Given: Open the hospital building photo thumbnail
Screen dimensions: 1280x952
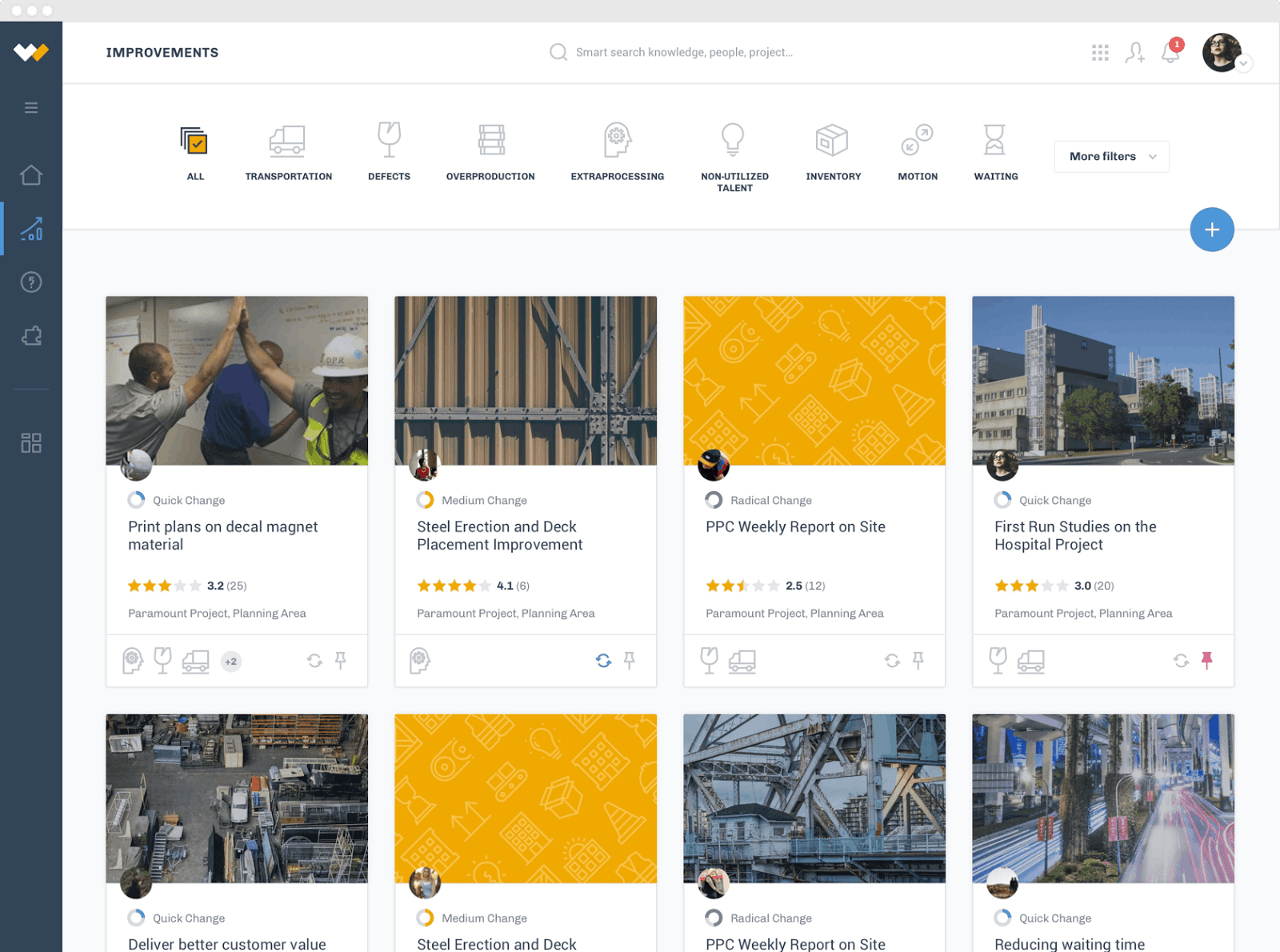Looking at the screenshot, I should (1103, 381).
